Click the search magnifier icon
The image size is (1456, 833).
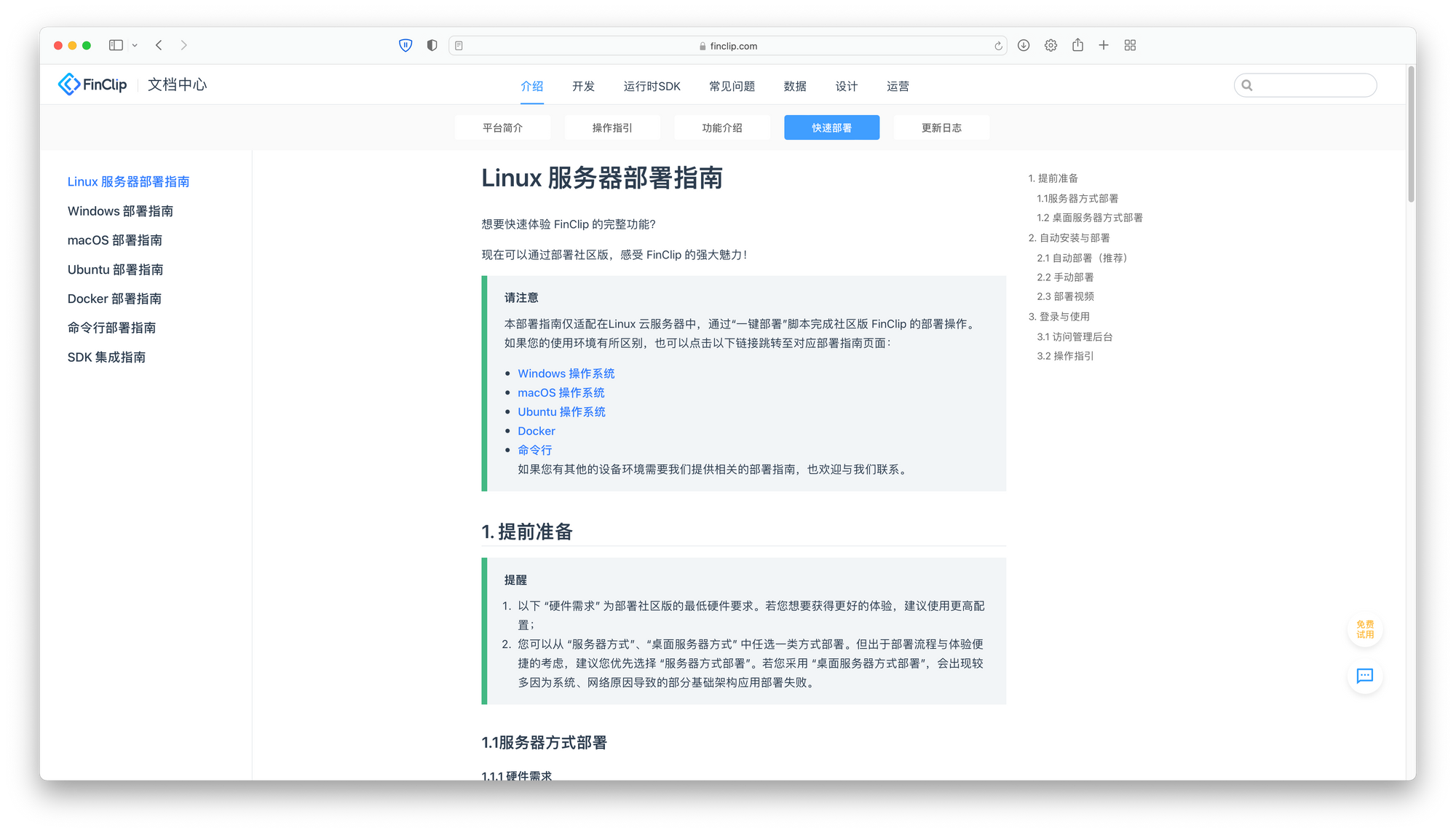click(1247, 85)
